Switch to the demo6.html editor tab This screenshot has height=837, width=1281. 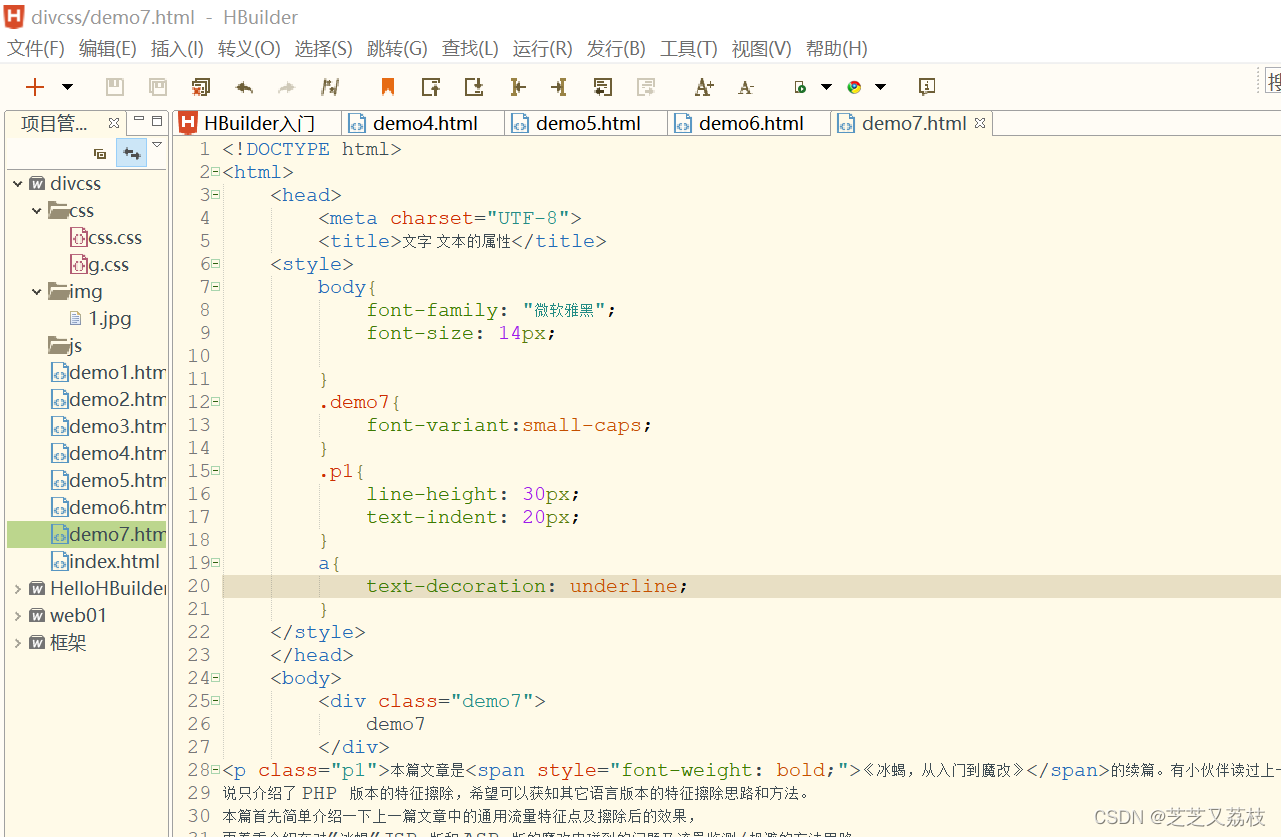(x=750, y=123)
